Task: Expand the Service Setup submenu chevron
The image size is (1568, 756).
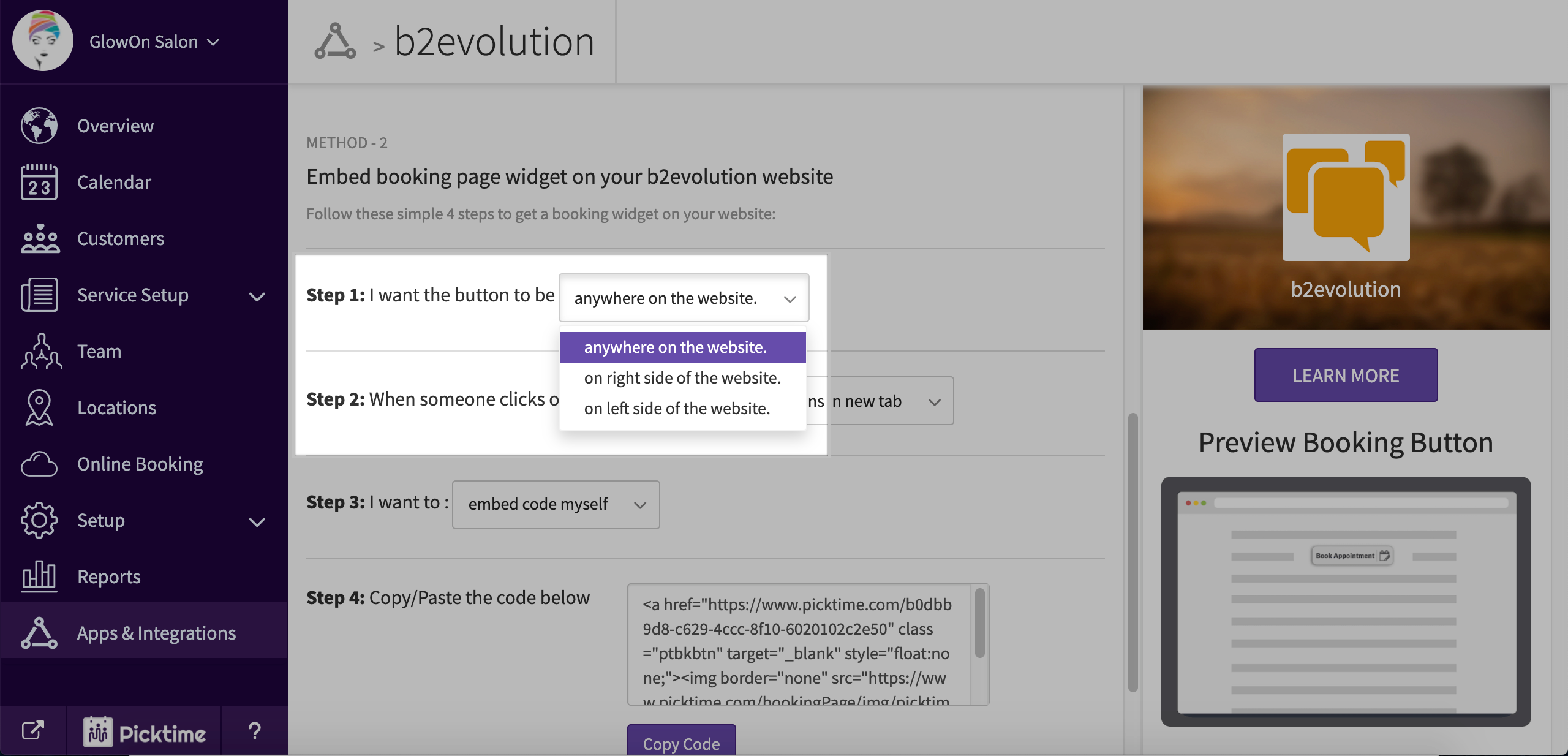Action: (257, 297)
